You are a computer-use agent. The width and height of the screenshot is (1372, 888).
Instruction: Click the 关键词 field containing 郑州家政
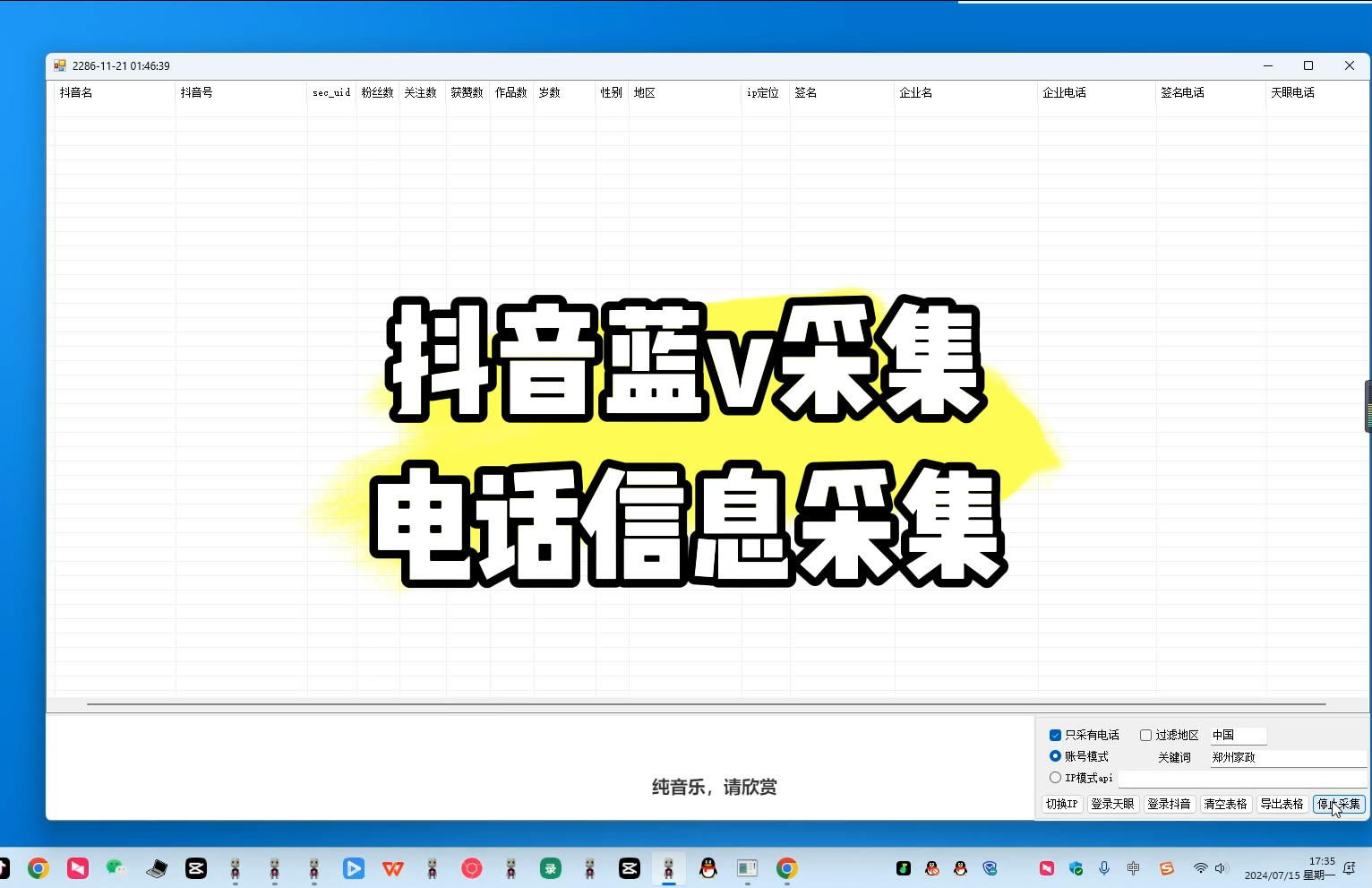[1289, 757]
